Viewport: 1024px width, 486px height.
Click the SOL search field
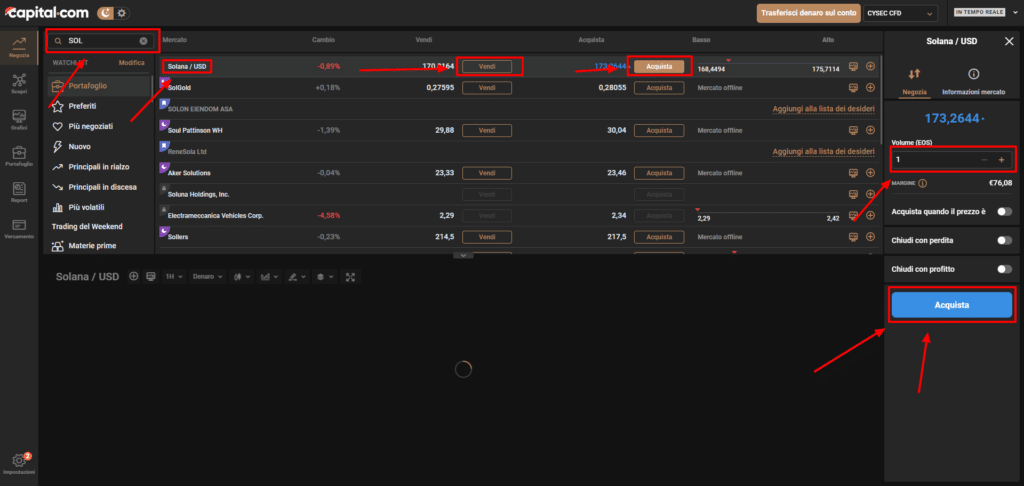pyautogui.click(x=103, y=40)
